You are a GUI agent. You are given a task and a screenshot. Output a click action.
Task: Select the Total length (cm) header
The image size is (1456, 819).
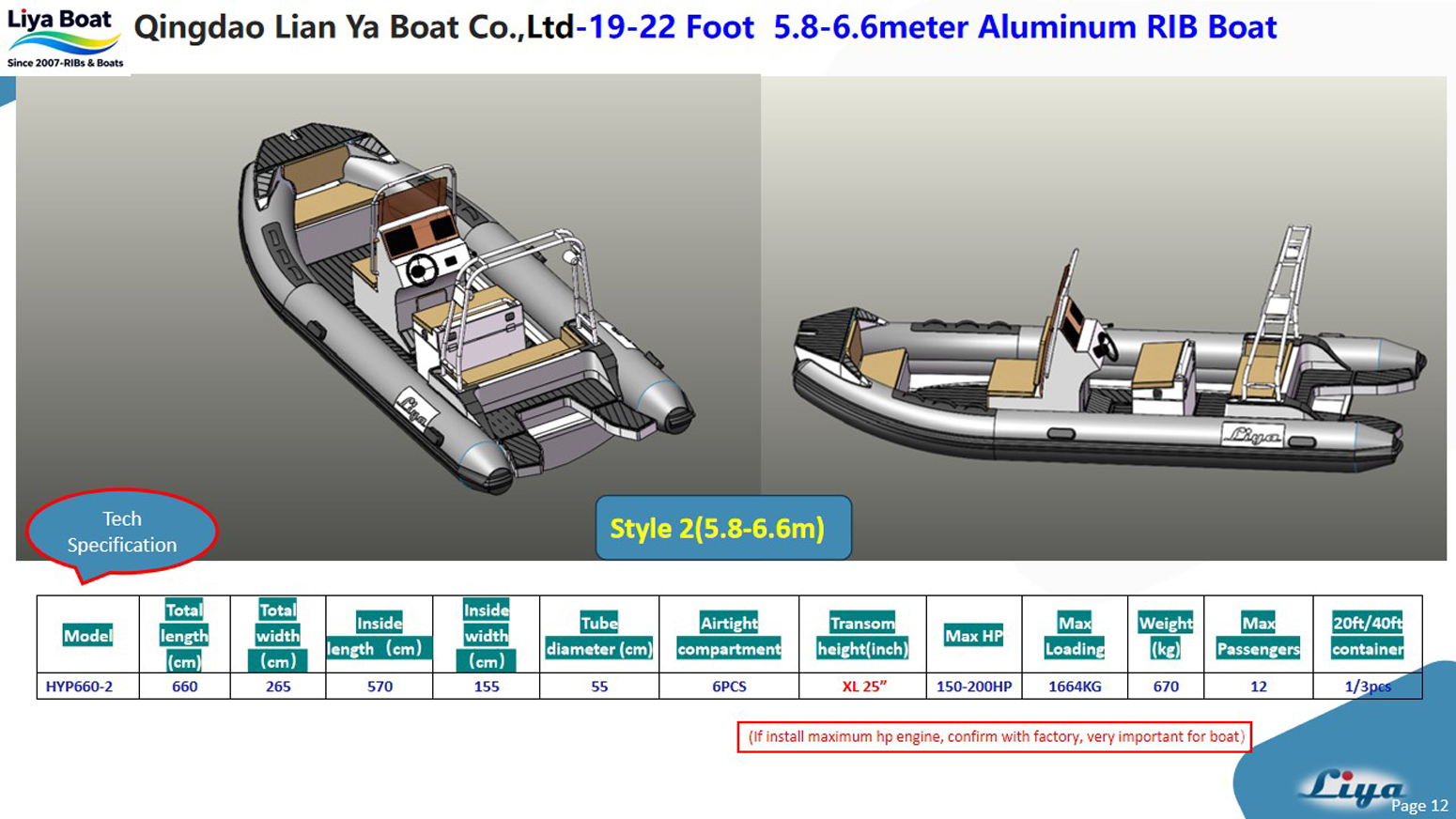[x=184, y=636]
